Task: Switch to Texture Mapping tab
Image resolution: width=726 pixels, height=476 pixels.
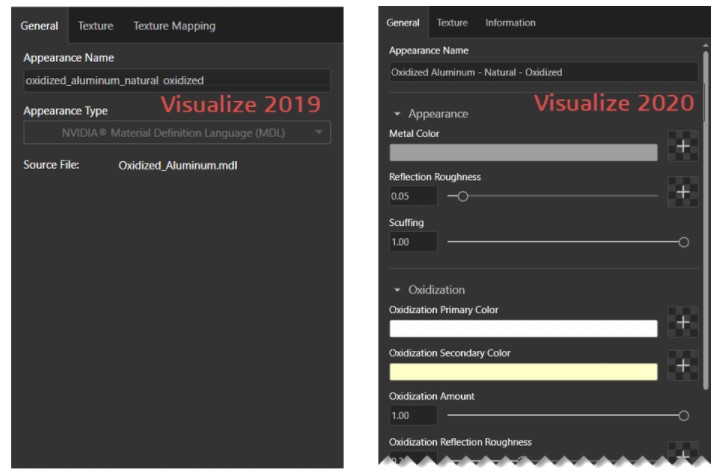Action: (x=174, y=26)
